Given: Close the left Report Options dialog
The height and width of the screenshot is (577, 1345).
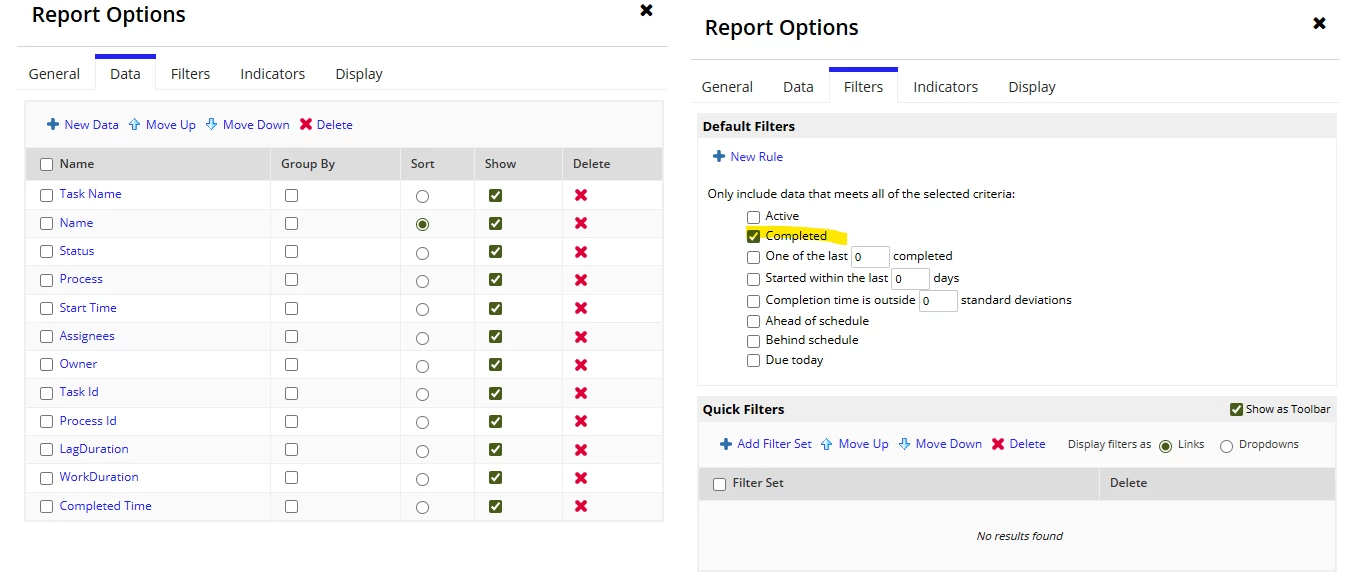Looking at the screenshot, I should [x=646, y=10].
